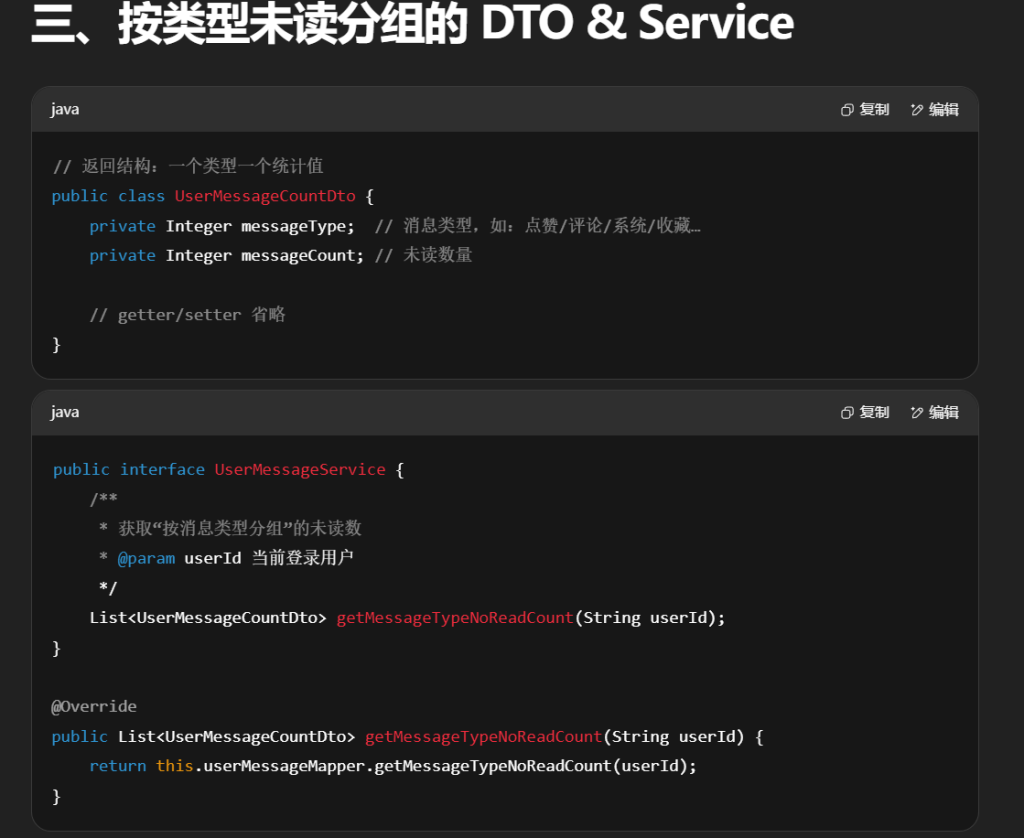Click the orange this keyword in the return statement
Screen dimensions: 1024x838
174,766
